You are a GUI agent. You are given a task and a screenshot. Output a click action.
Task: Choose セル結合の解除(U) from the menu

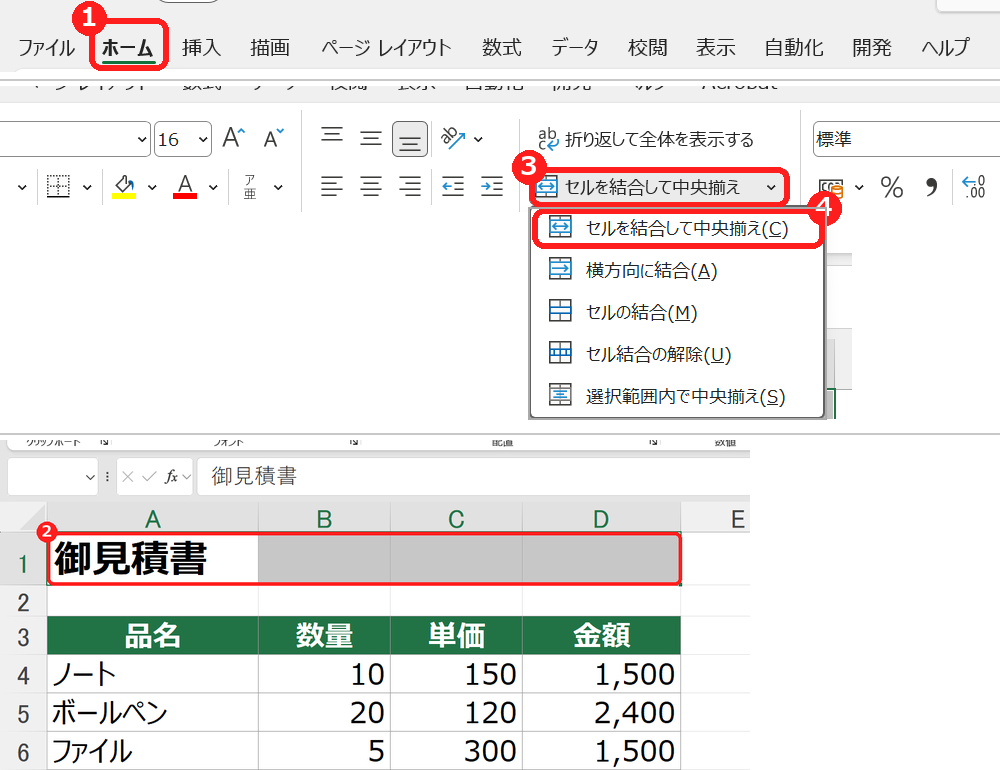677,354
